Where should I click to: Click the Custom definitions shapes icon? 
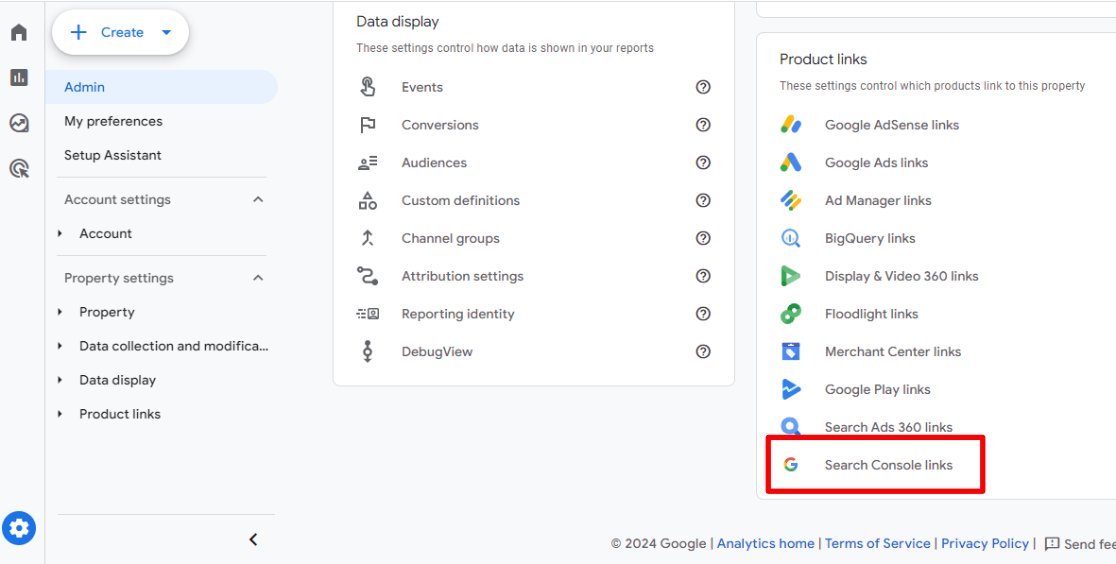(367, 200)
